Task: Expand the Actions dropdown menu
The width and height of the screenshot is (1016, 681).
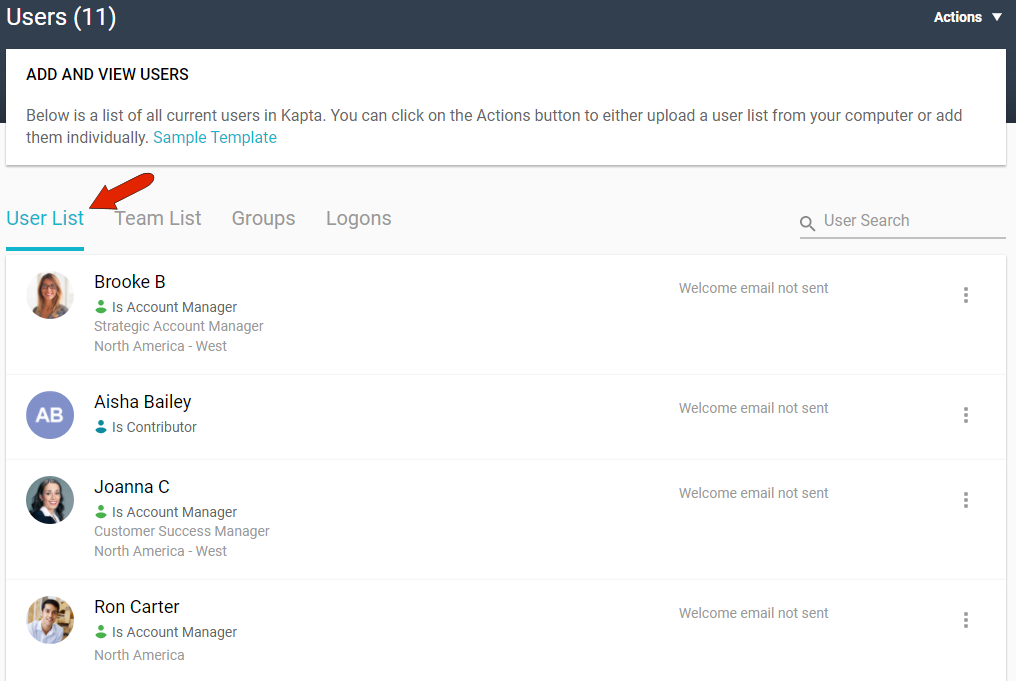Action: (x=967, y=17)
